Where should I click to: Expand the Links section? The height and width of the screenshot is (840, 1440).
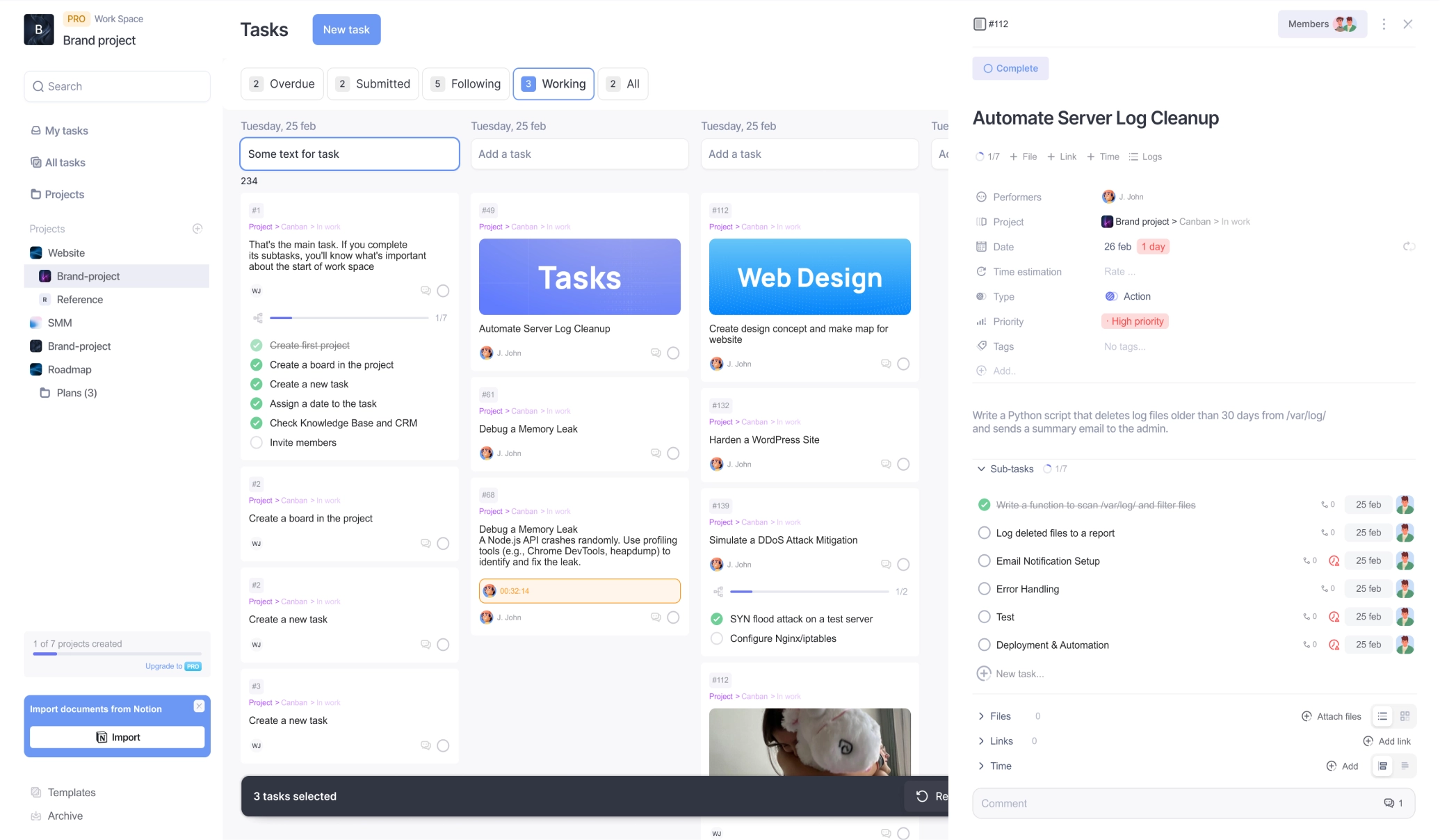click(x=981, y=741)
